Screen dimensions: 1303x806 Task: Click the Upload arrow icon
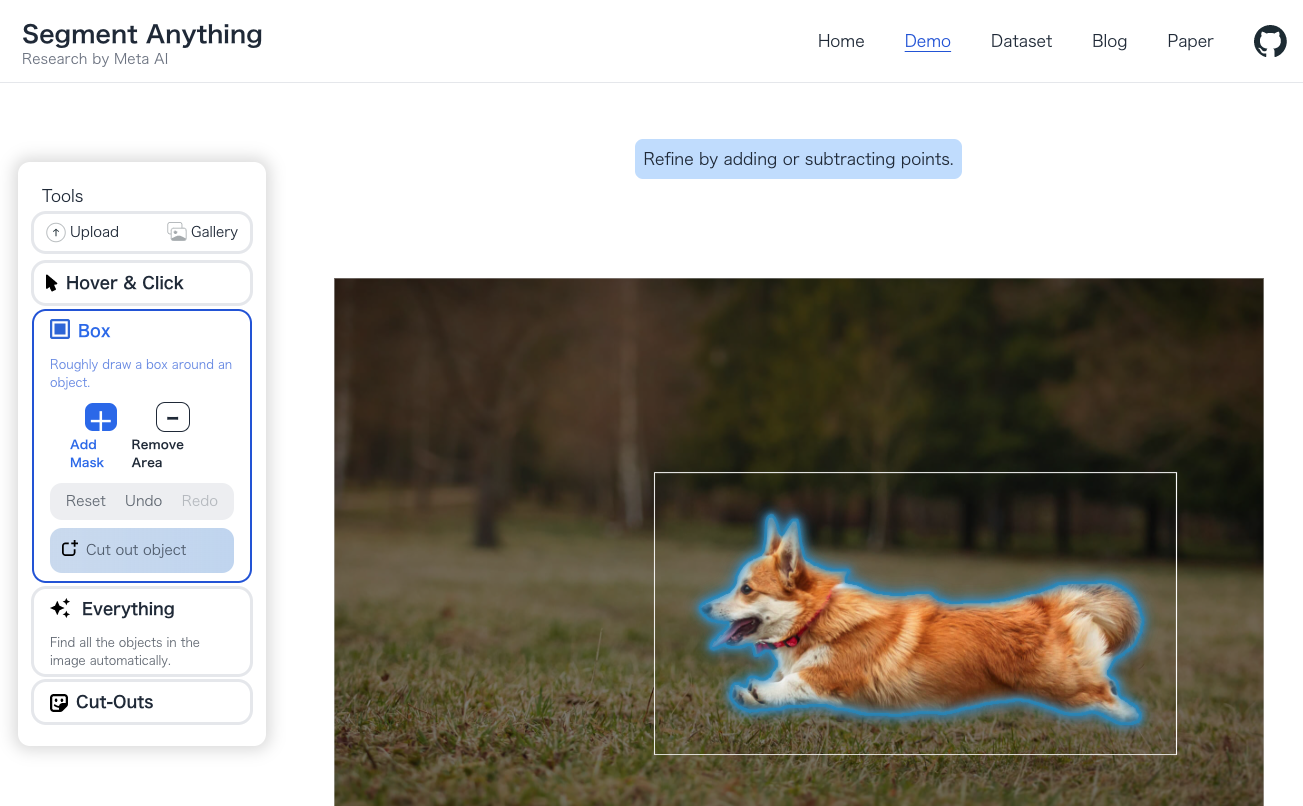[x=56, y=232]
